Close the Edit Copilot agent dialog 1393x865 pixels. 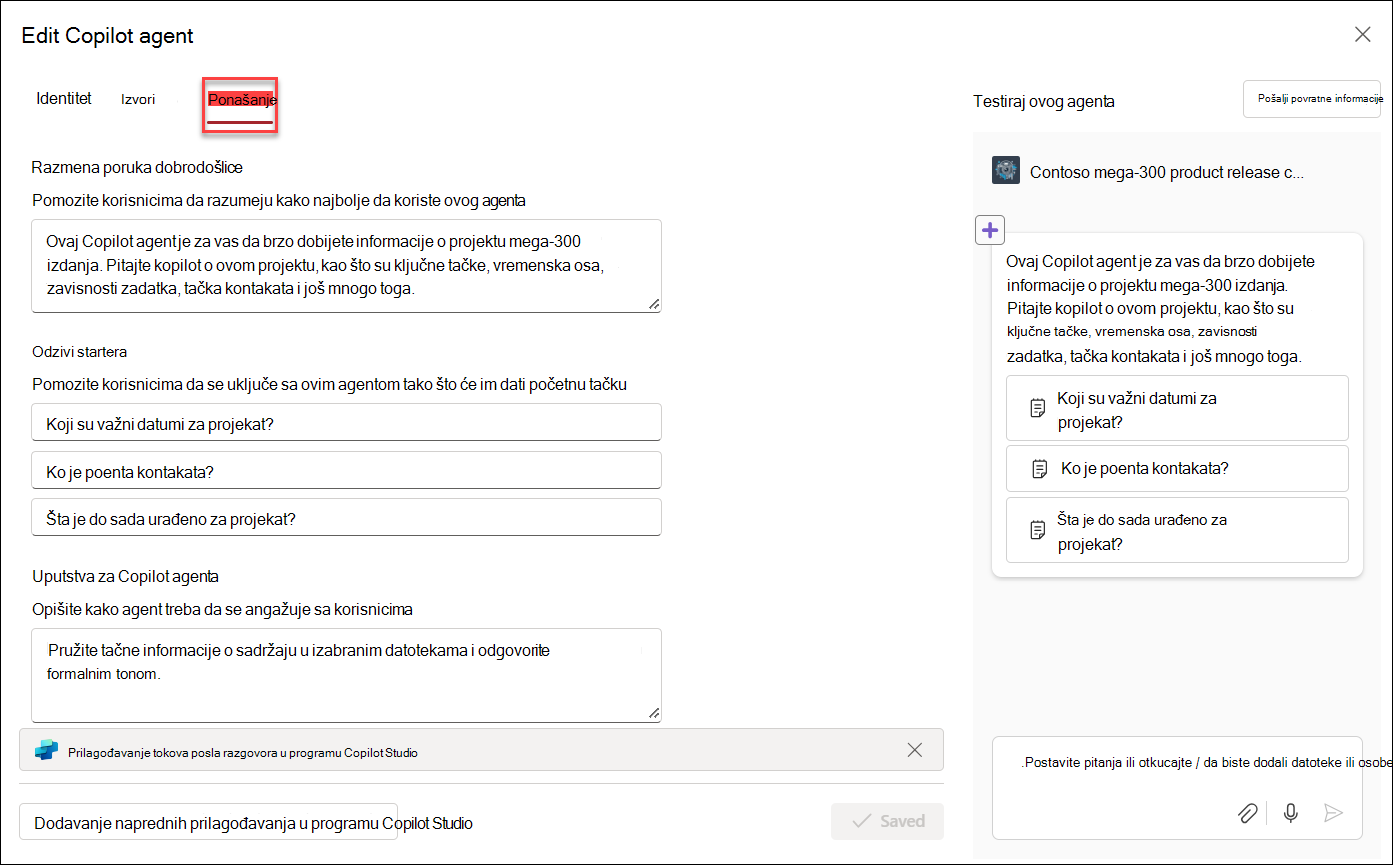tap(1362, 35)
